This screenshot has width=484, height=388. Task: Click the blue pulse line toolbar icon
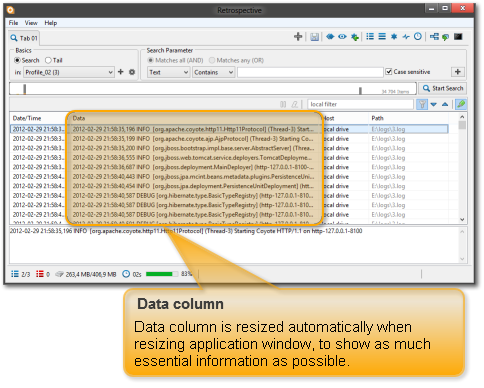(406, 37)
